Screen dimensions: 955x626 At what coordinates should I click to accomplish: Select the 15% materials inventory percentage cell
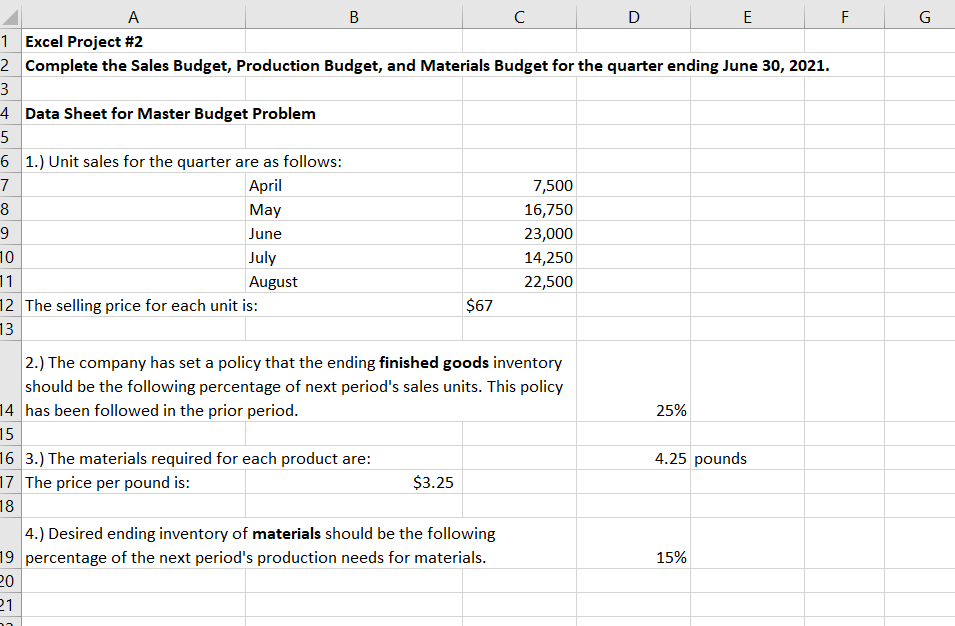[633, 543]
